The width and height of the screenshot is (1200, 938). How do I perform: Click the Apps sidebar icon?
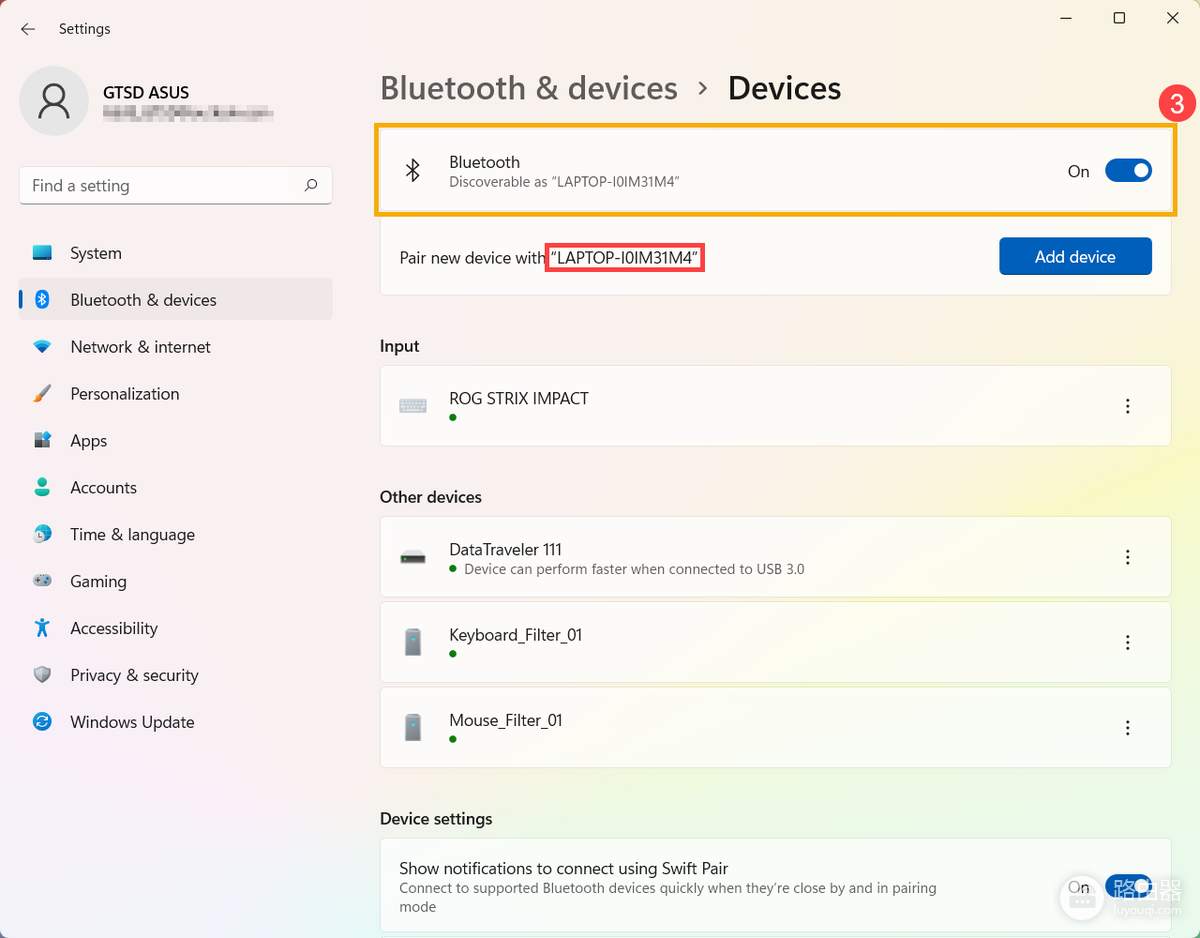pos(42,441)
